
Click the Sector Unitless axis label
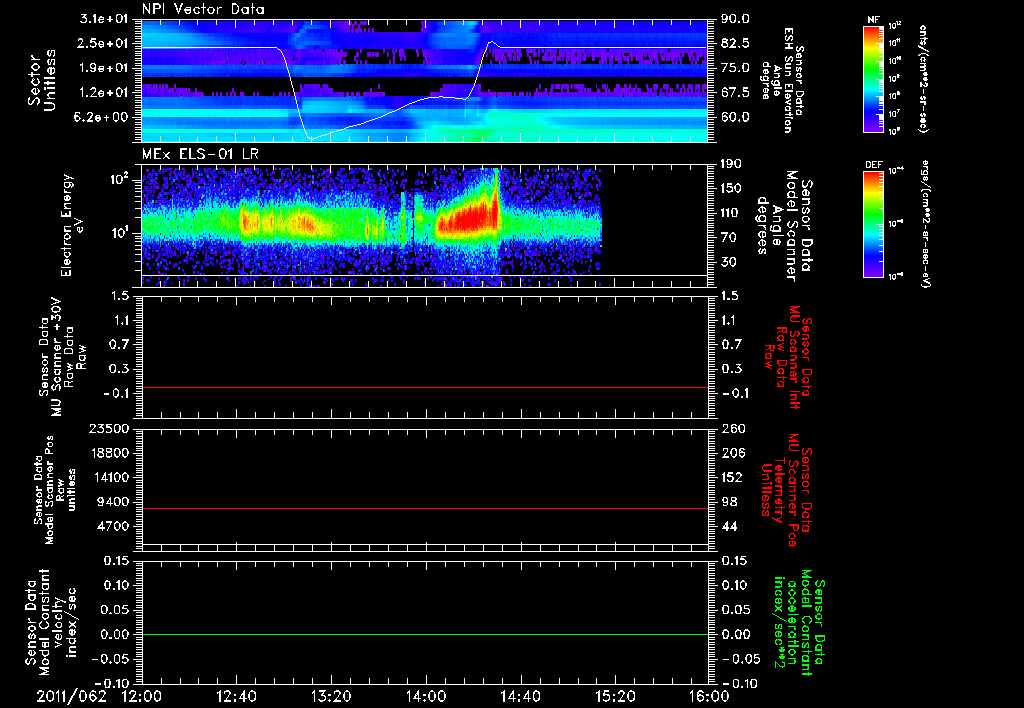click(41, 80)
